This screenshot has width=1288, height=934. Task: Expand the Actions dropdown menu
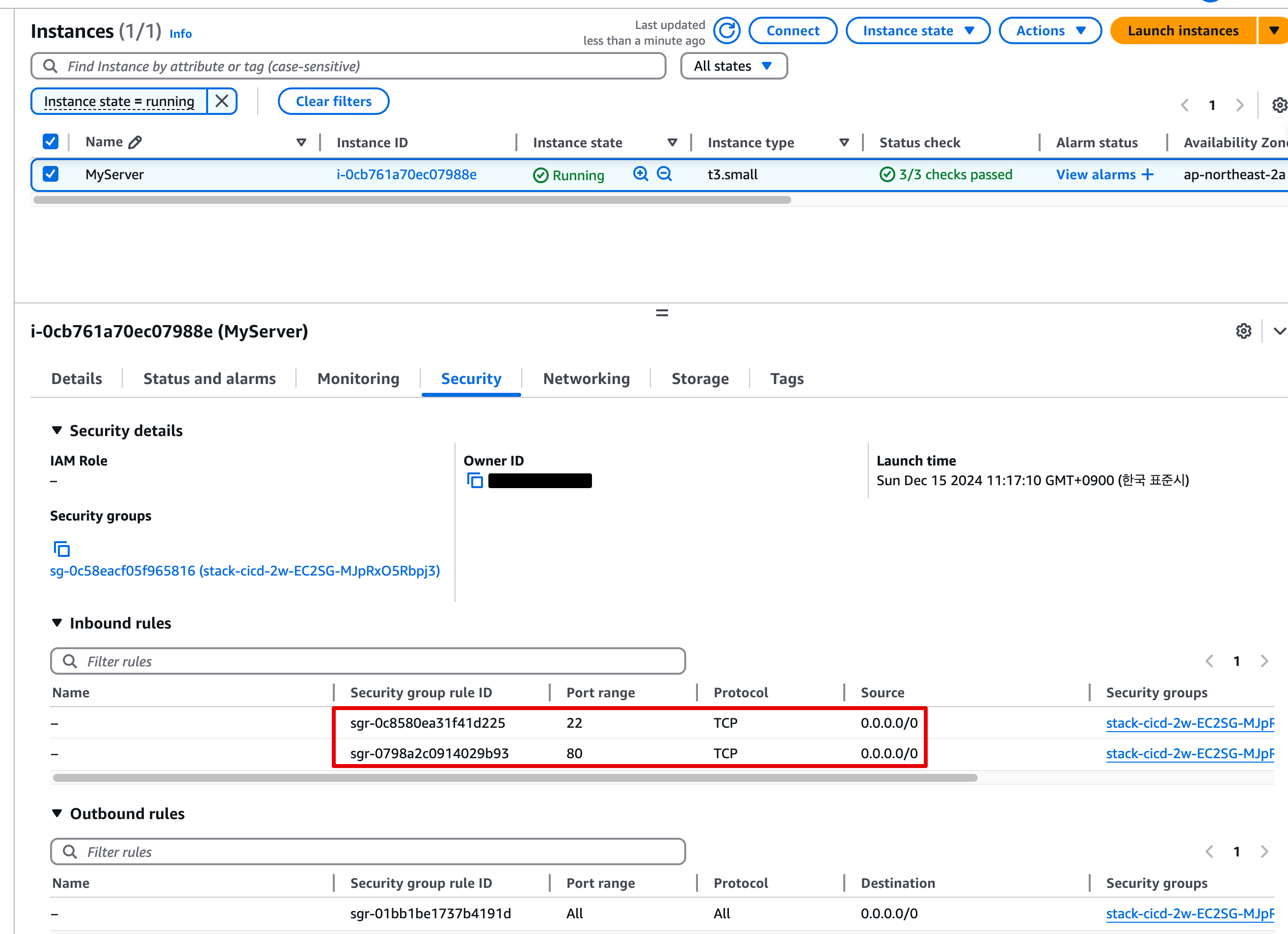(1049, 30)
